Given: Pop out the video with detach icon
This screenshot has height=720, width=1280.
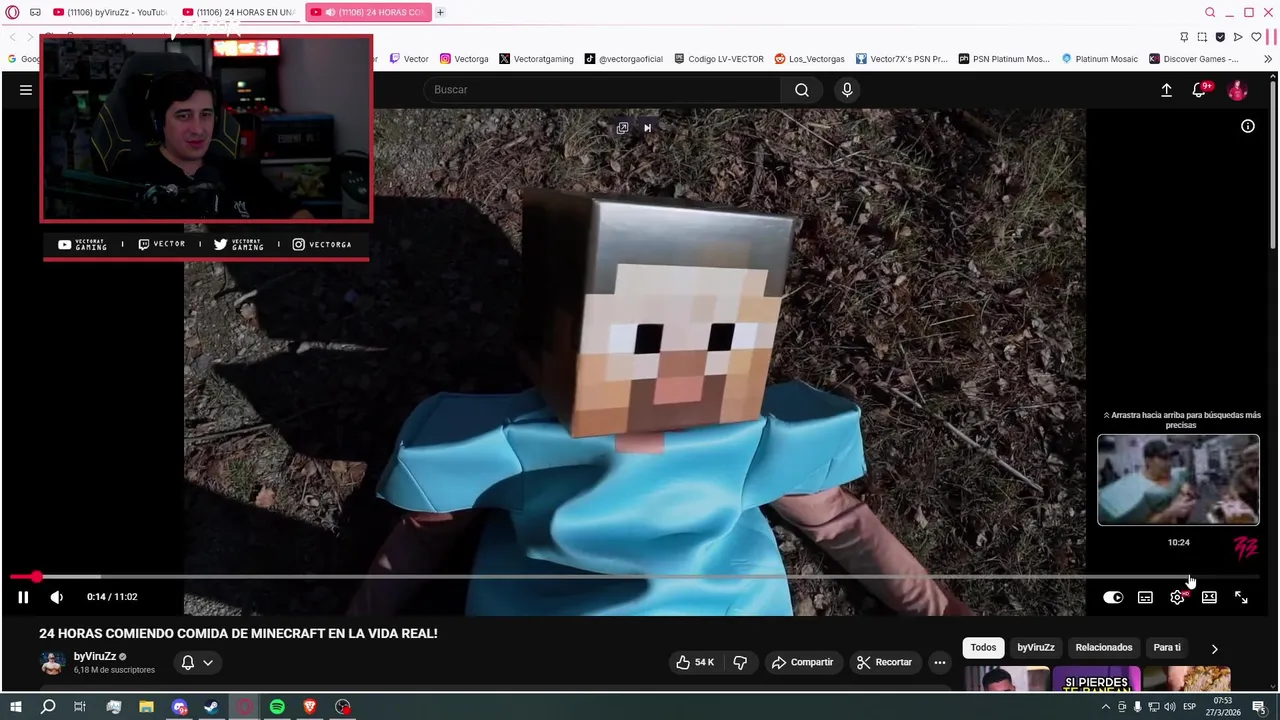Looking at the screenshot, I should click(622, 128).
